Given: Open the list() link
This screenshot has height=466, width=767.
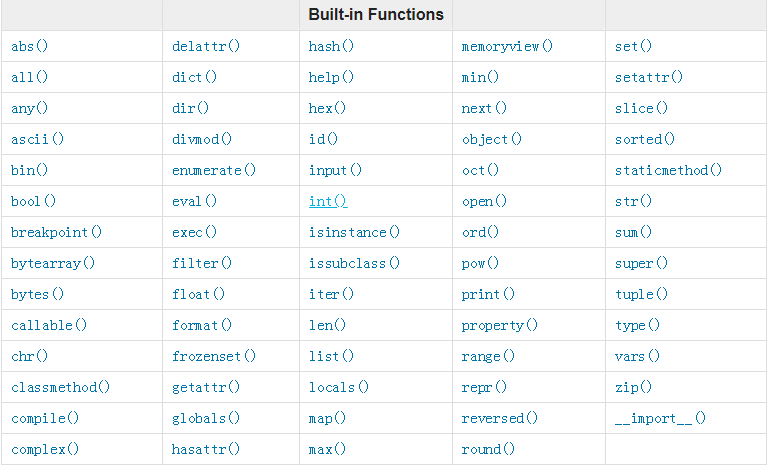Looking at the screenshot, I should coord(331,356).
